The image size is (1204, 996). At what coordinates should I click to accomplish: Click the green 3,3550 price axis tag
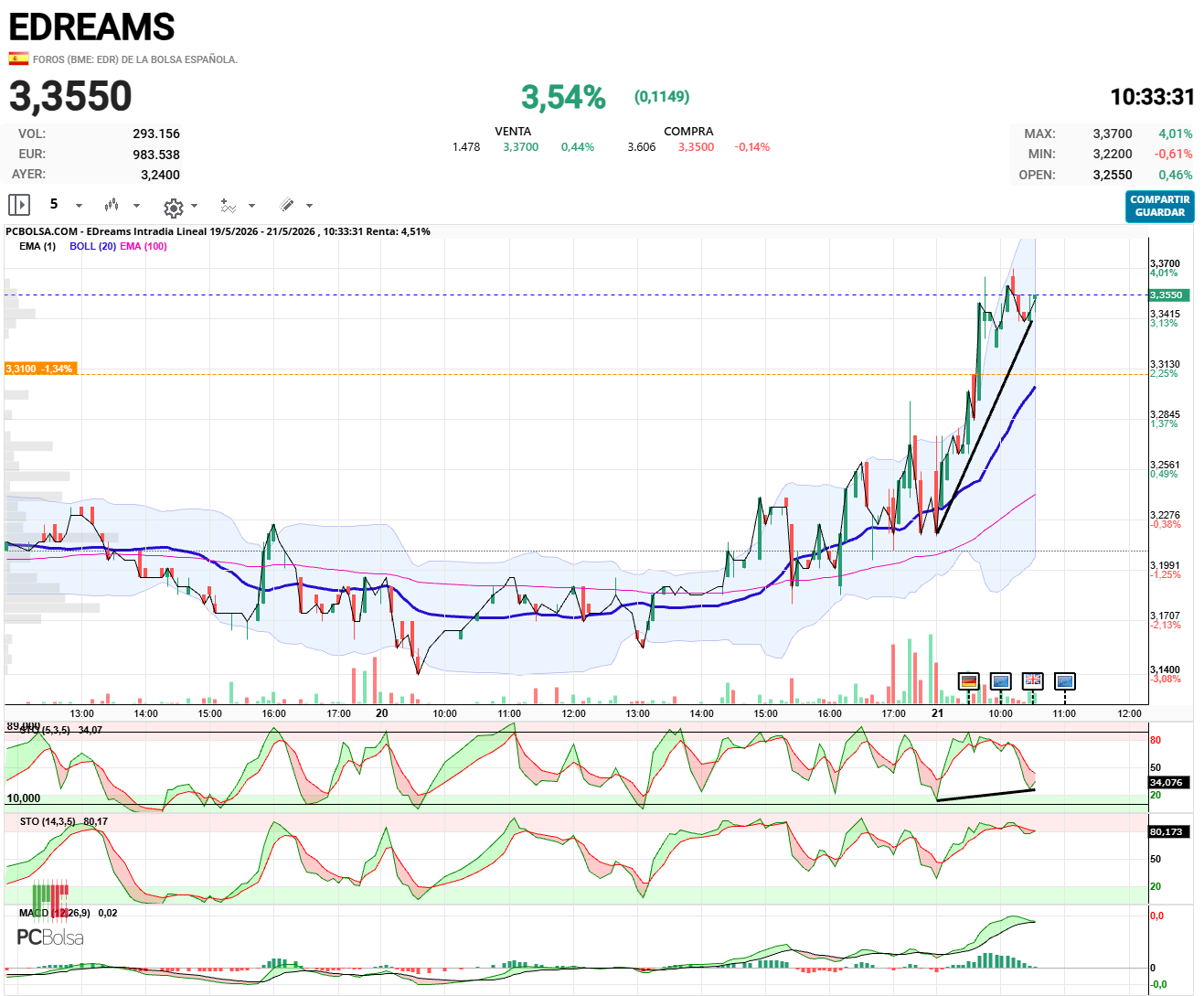pos(1170,295)
